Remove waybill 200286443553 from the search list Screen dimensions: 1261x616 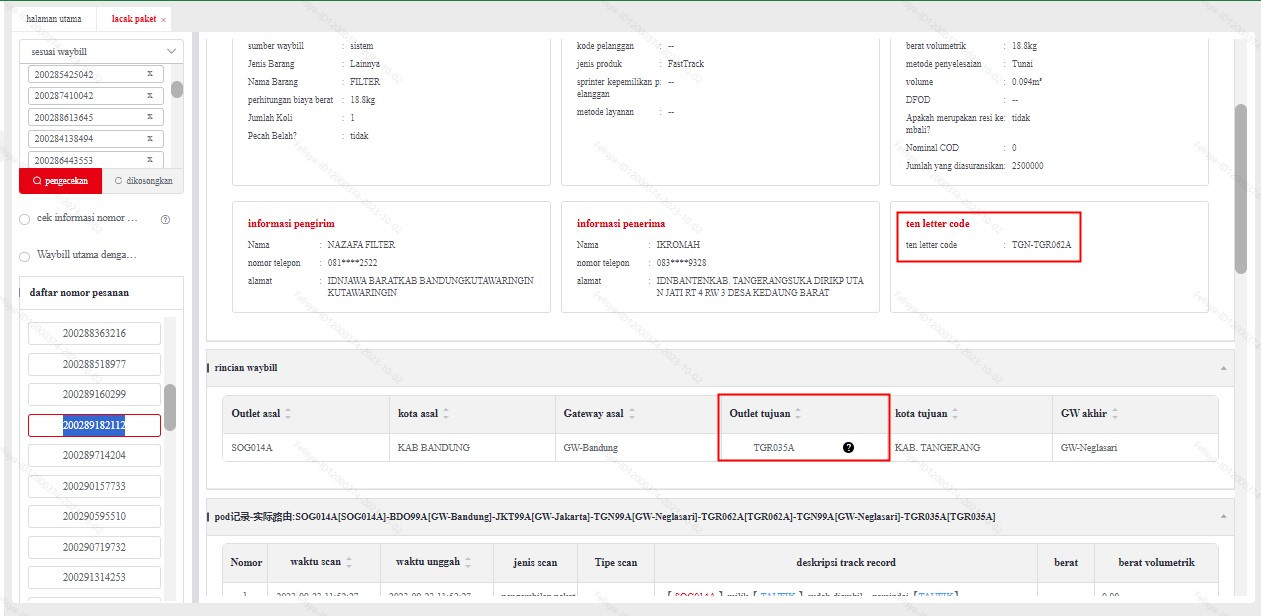coord(149,160)
